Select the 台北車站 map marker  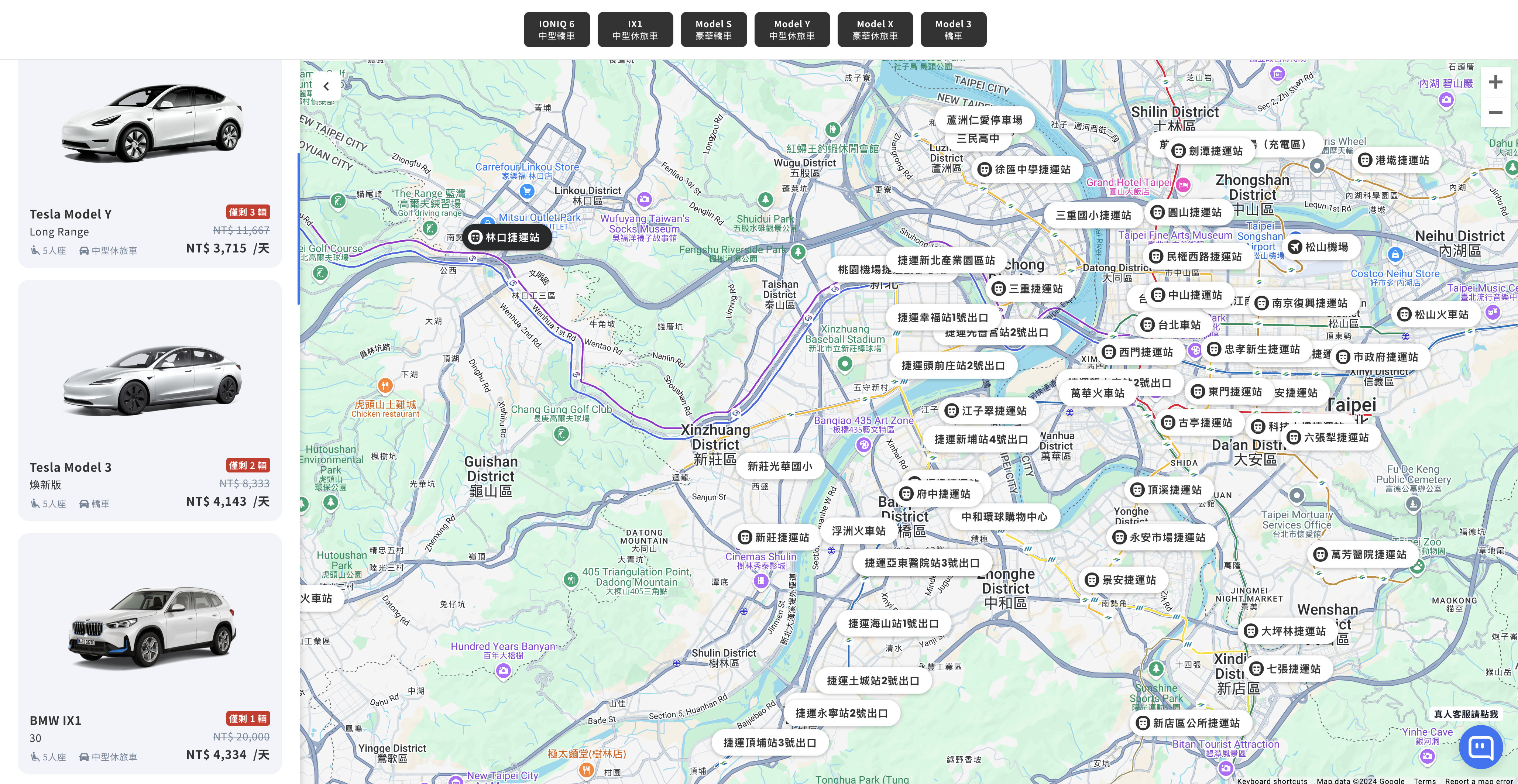pyautogui.click(x=1173, y=324)
